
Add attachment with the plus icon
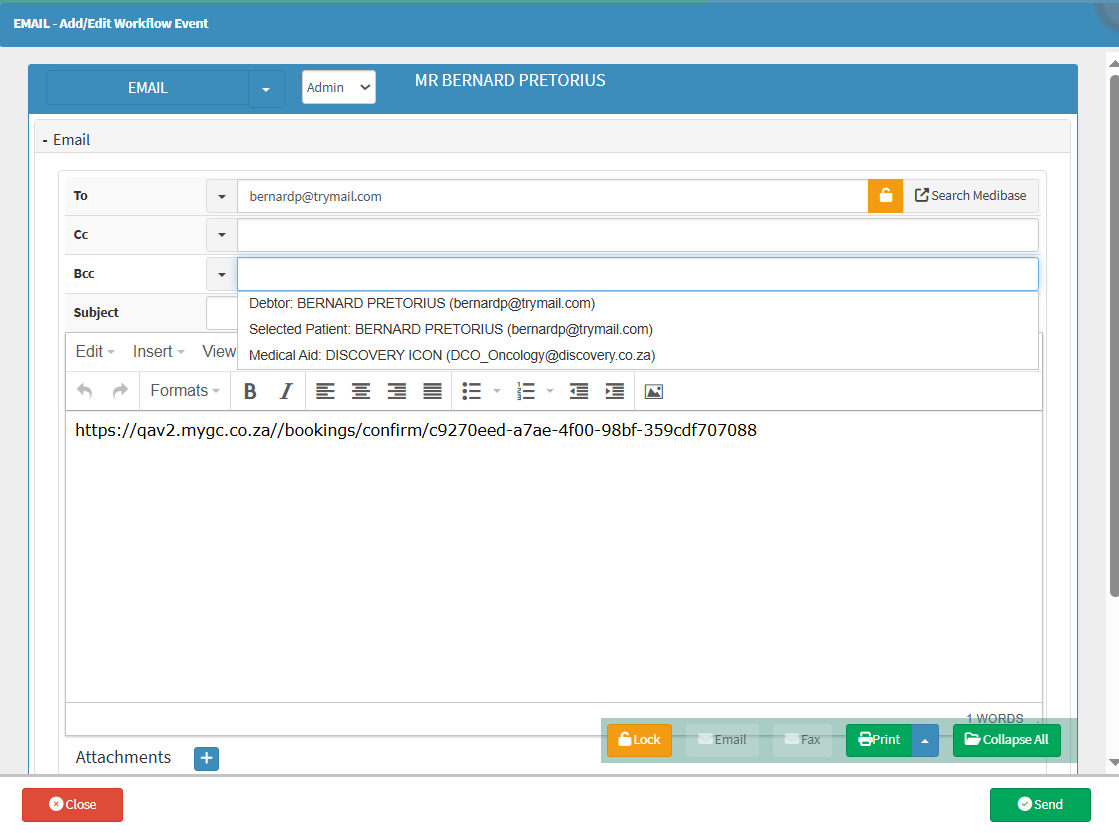206,759
